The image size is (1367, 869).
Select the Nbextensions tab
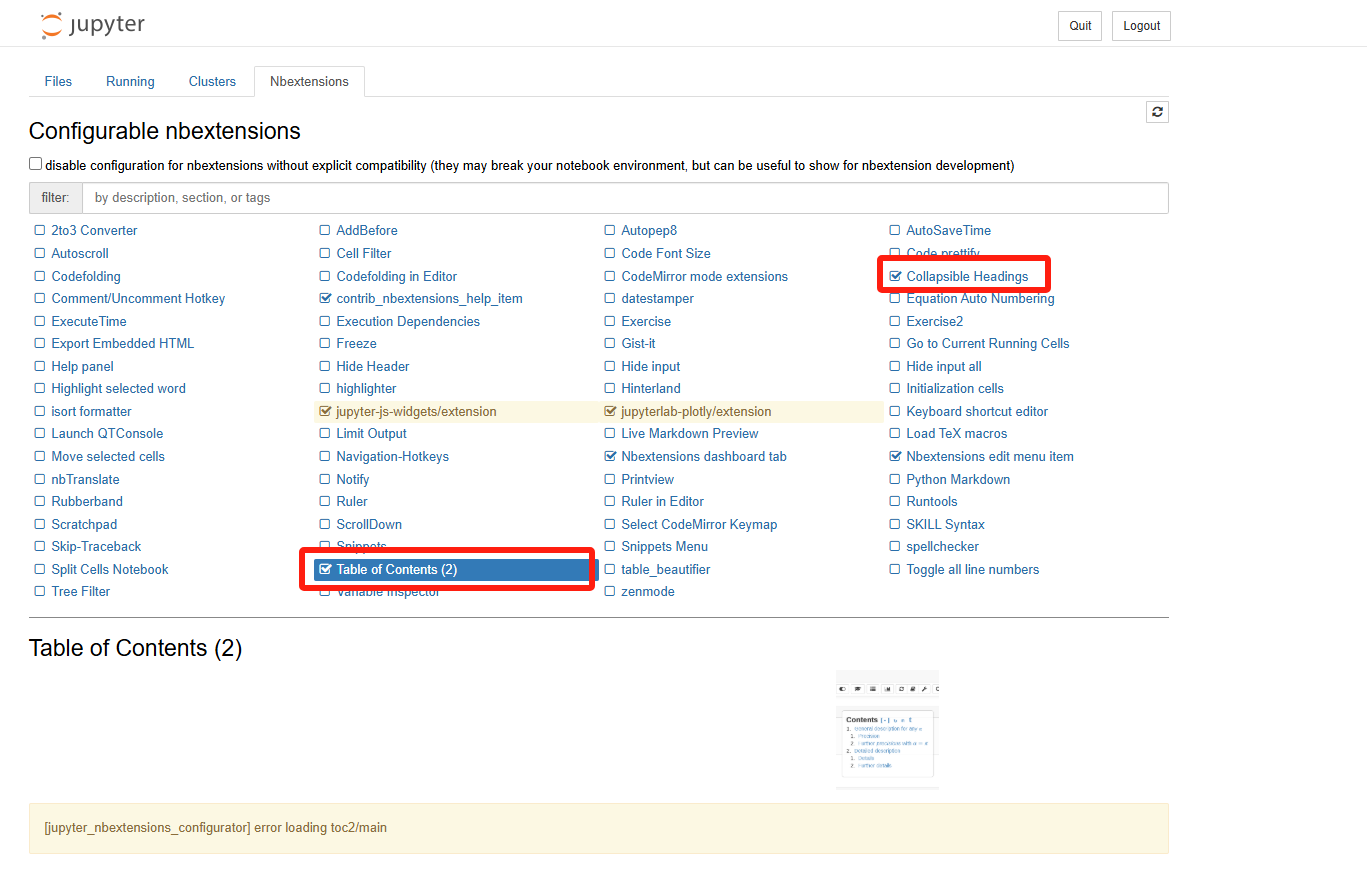click(x=309, y=81)
